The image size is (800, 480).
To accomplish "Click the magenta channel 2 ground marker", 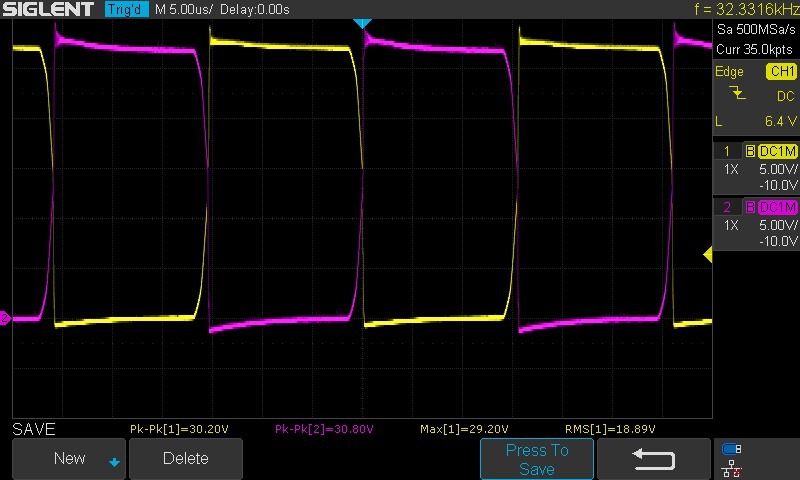I will [x=5, y=318].
